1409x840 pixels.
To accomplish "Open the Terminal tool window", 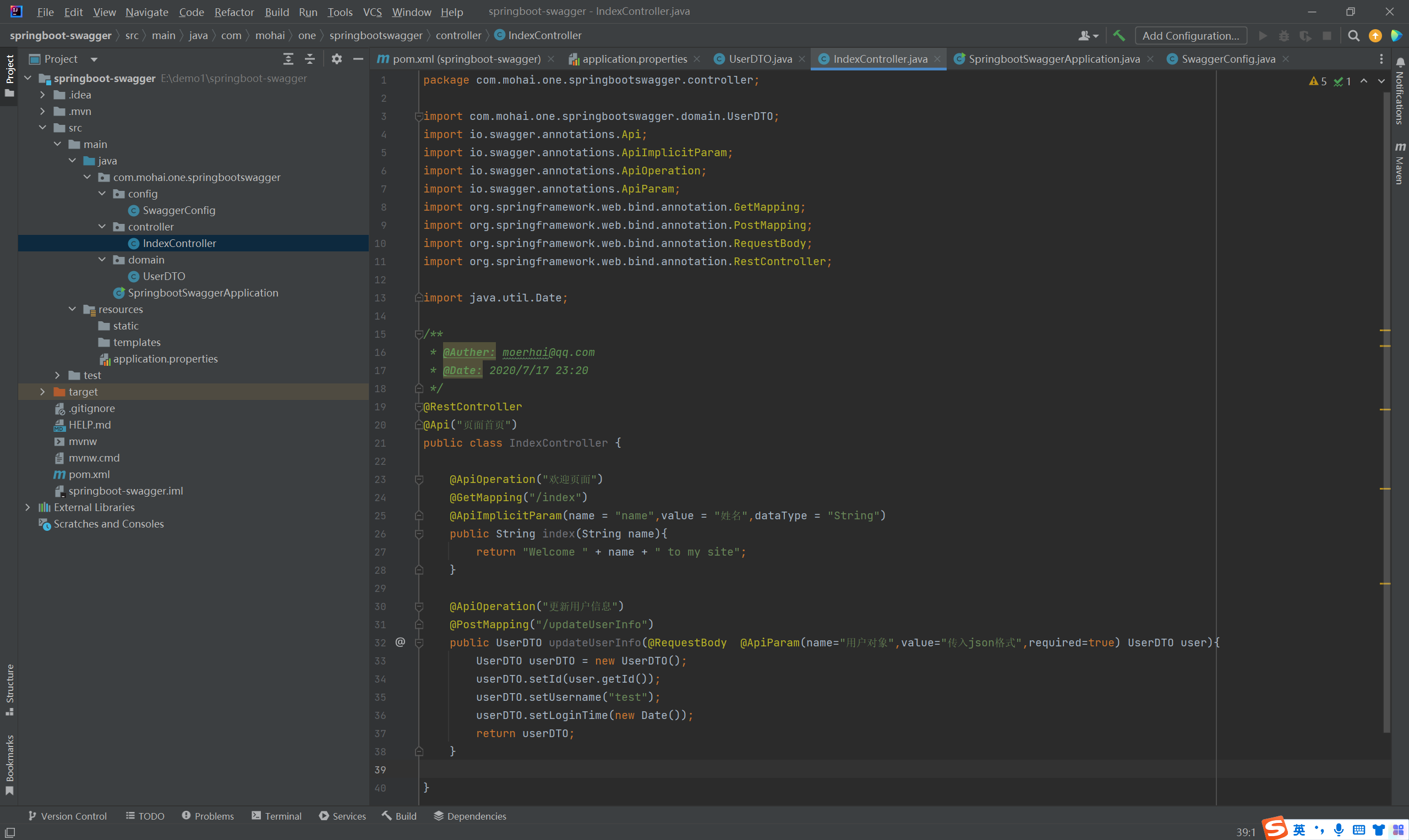I will (x=276, y=816).
